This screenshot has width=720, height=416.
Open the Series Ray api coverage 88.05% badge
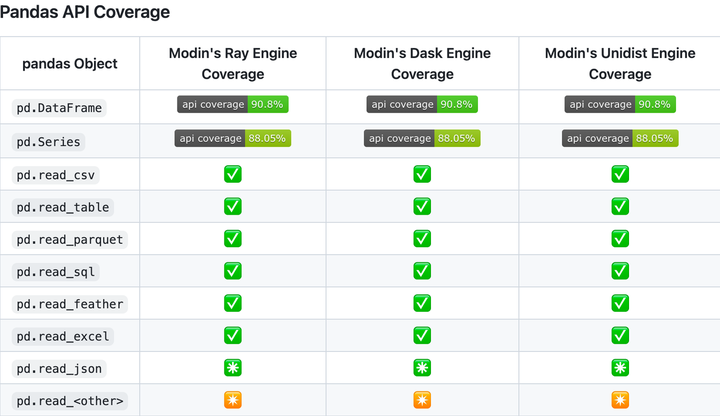[x=233, y=138]
